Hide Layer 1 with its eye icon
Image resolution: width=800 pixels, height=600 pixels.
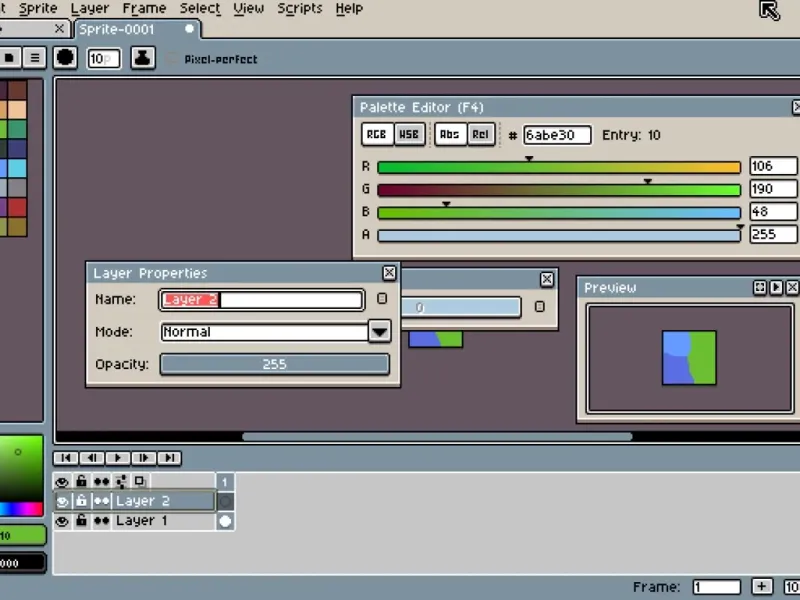tap(62, 521)
